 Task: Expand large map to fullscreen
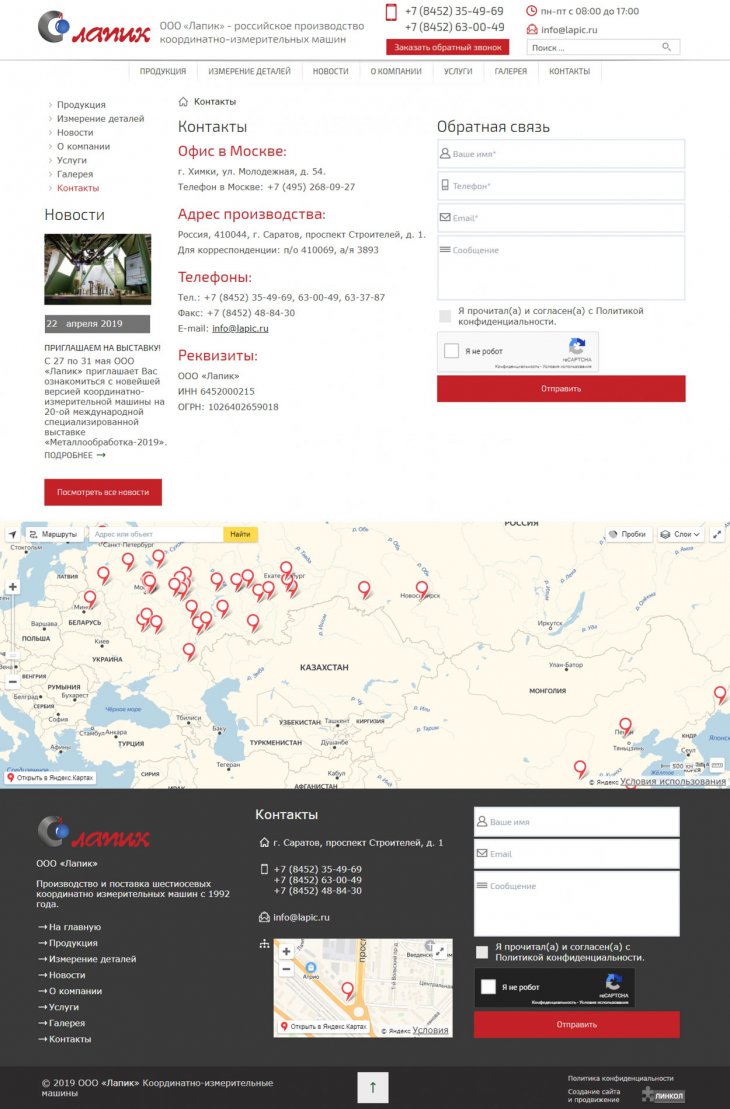718,535
